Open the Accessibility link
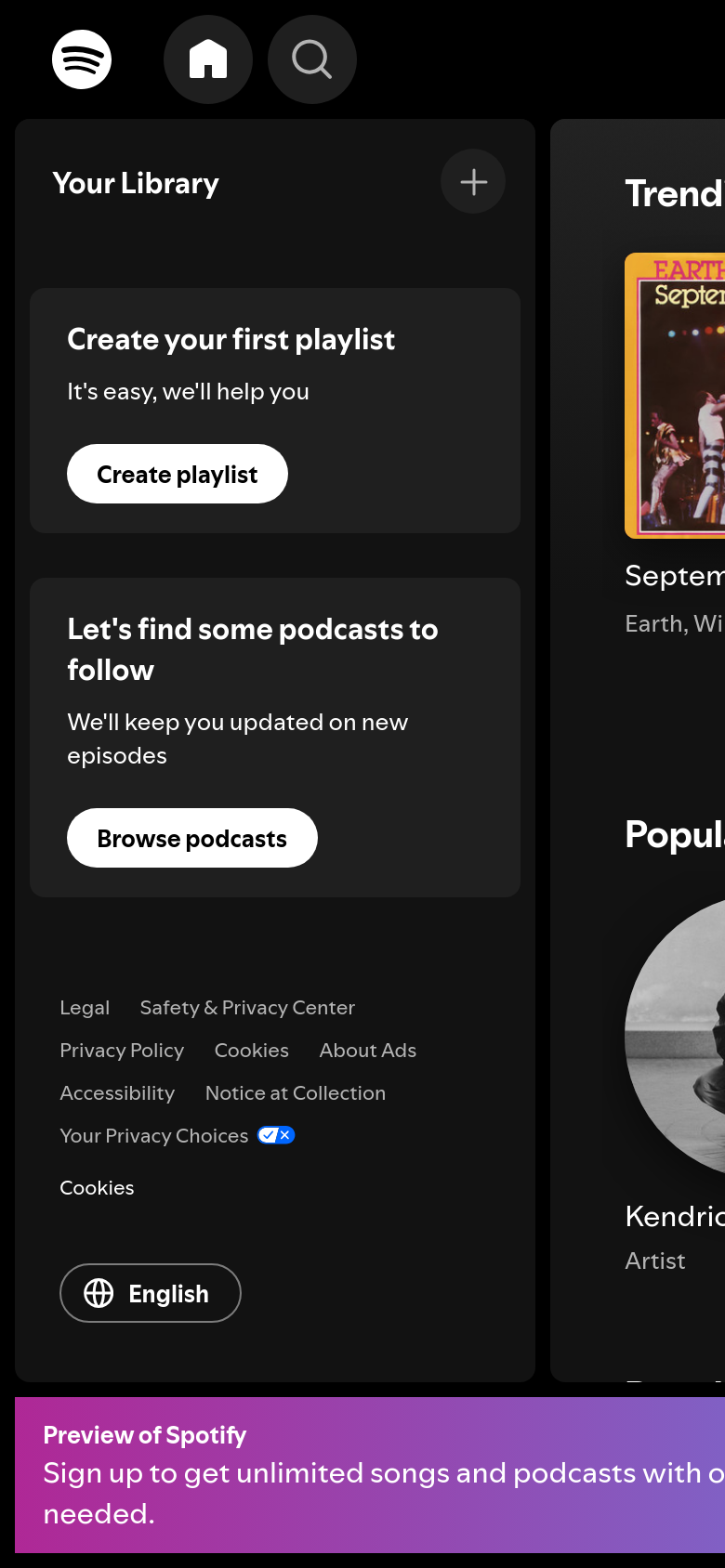 (x=117, y=1093)
